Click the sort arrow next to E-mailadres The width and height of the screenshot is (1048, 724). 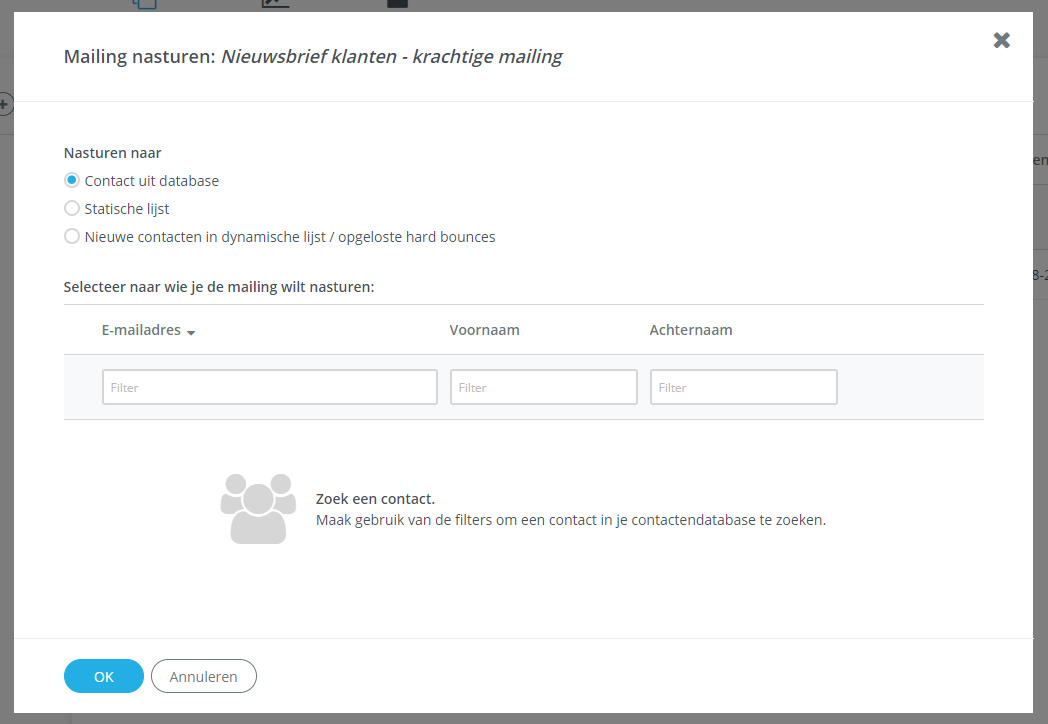point(191,332)
